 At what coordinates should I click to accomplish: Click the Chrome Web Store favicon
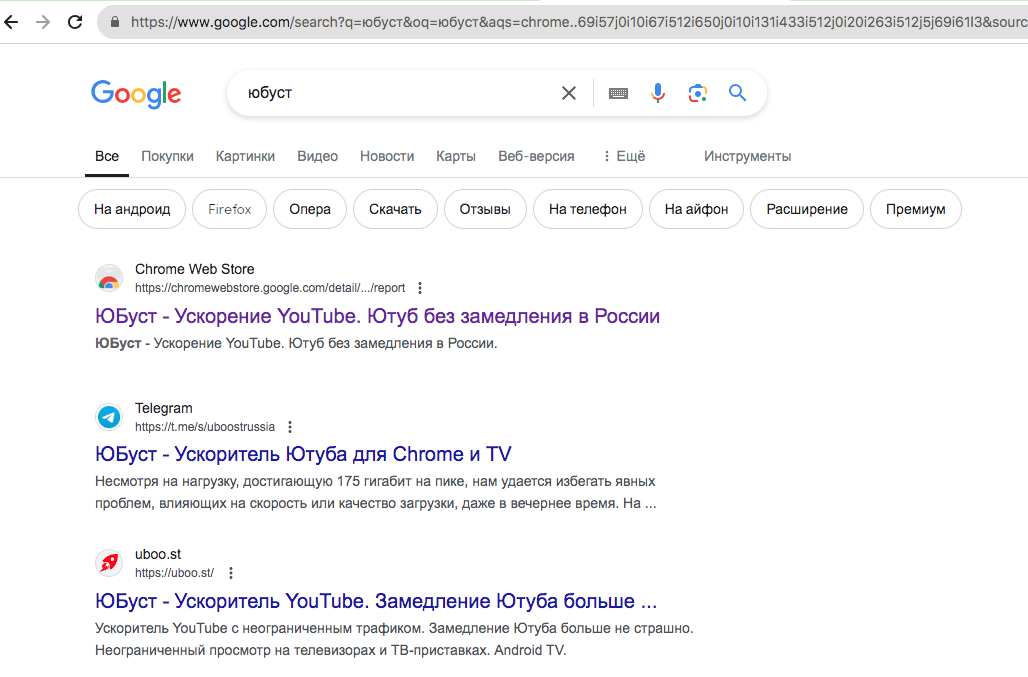click(x=109, y=279)
